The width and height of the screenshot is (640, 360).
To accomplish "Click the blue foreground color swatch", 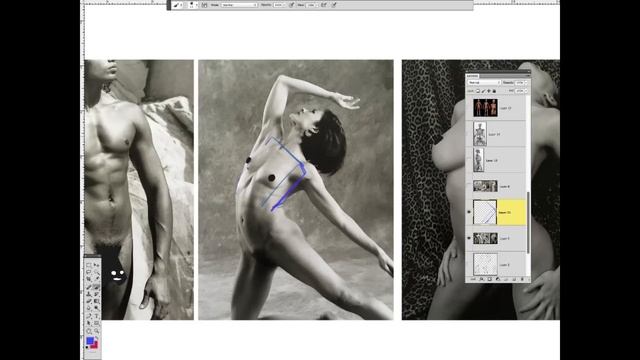I will 90,340.
